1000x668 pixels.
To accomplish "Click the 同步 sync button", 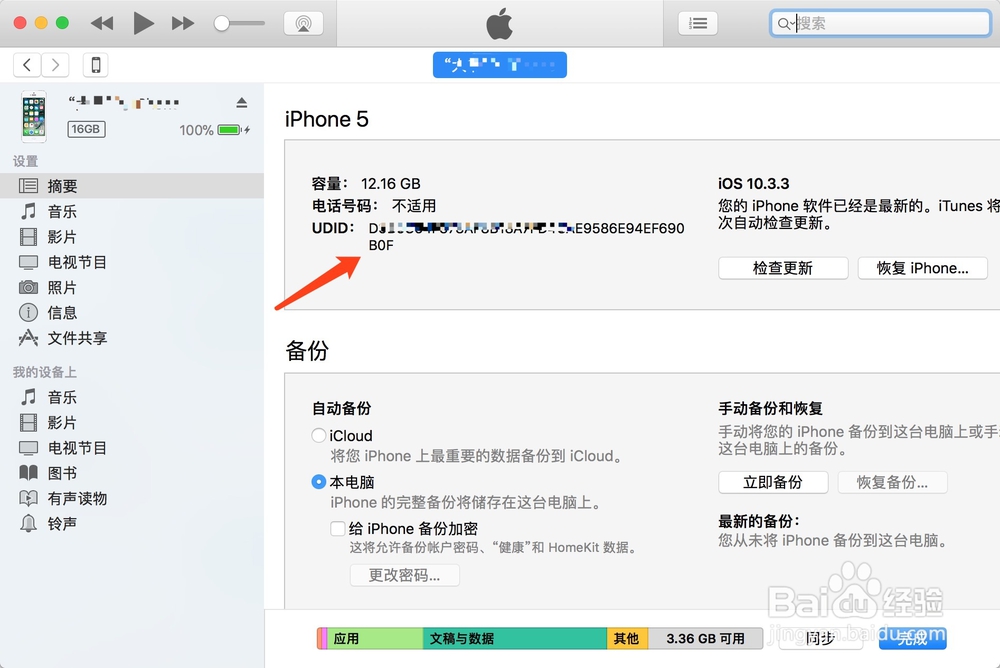I will click(x=820, y=639).
